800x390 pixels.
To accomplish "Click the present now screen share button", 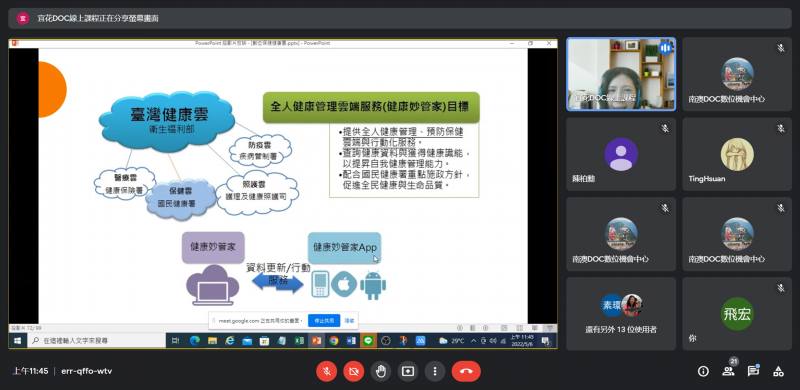I will point(408,372).
